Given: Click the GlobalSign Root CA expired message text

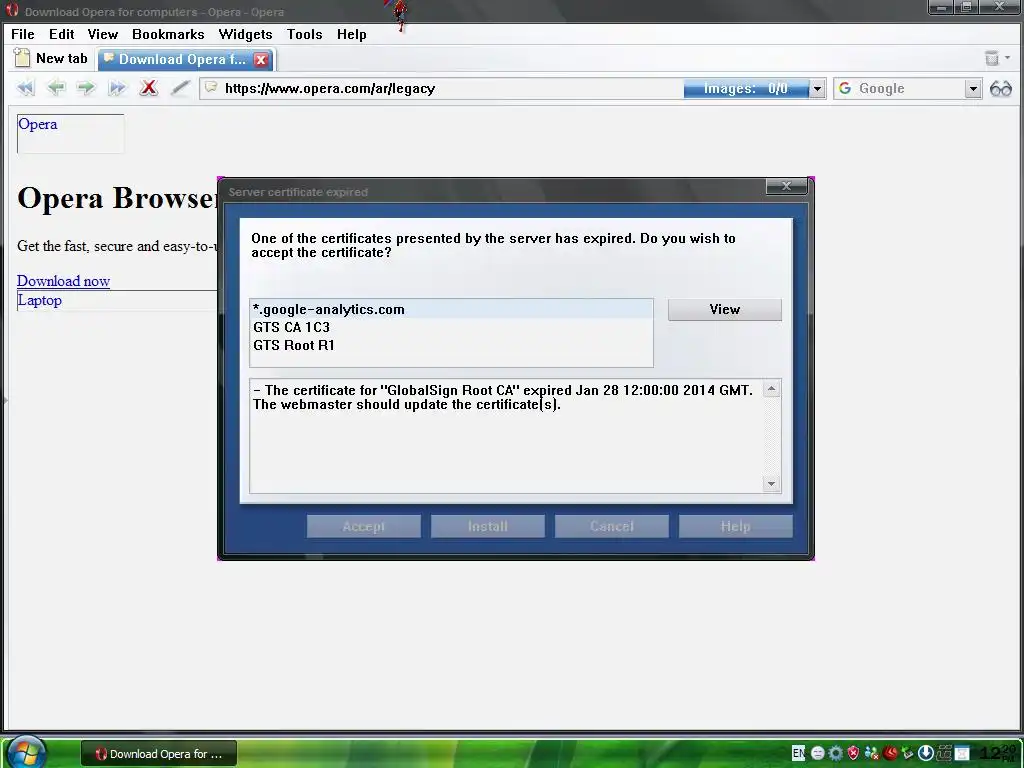Looking at the screenshot, I should (503, 397).
